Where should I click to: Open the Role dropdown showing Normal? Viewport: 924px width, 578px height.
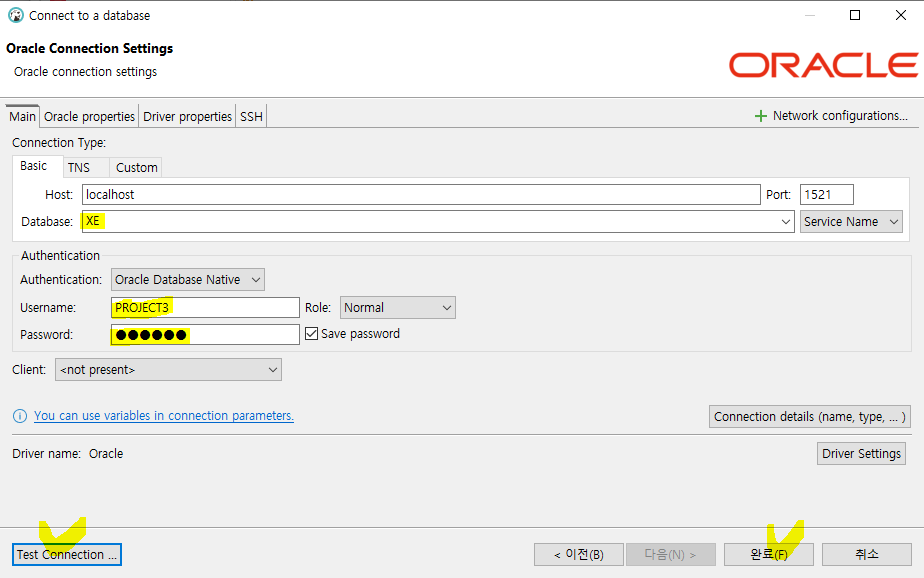(397, 308)
